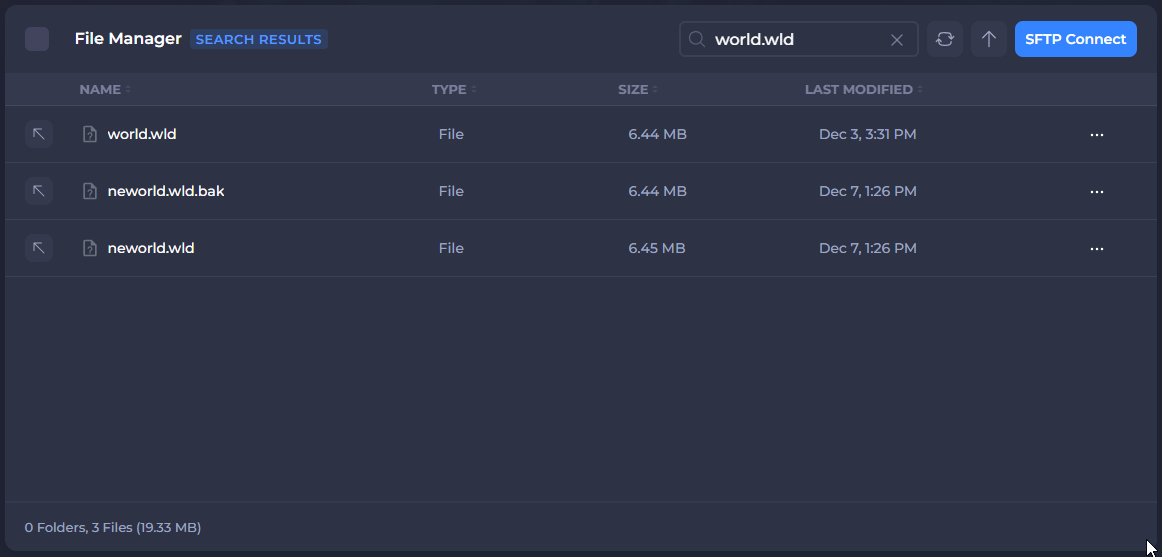1162x557 pixels.
Task: Click arrow icon beside neworld.wld row
Action: tap(38, 248)
